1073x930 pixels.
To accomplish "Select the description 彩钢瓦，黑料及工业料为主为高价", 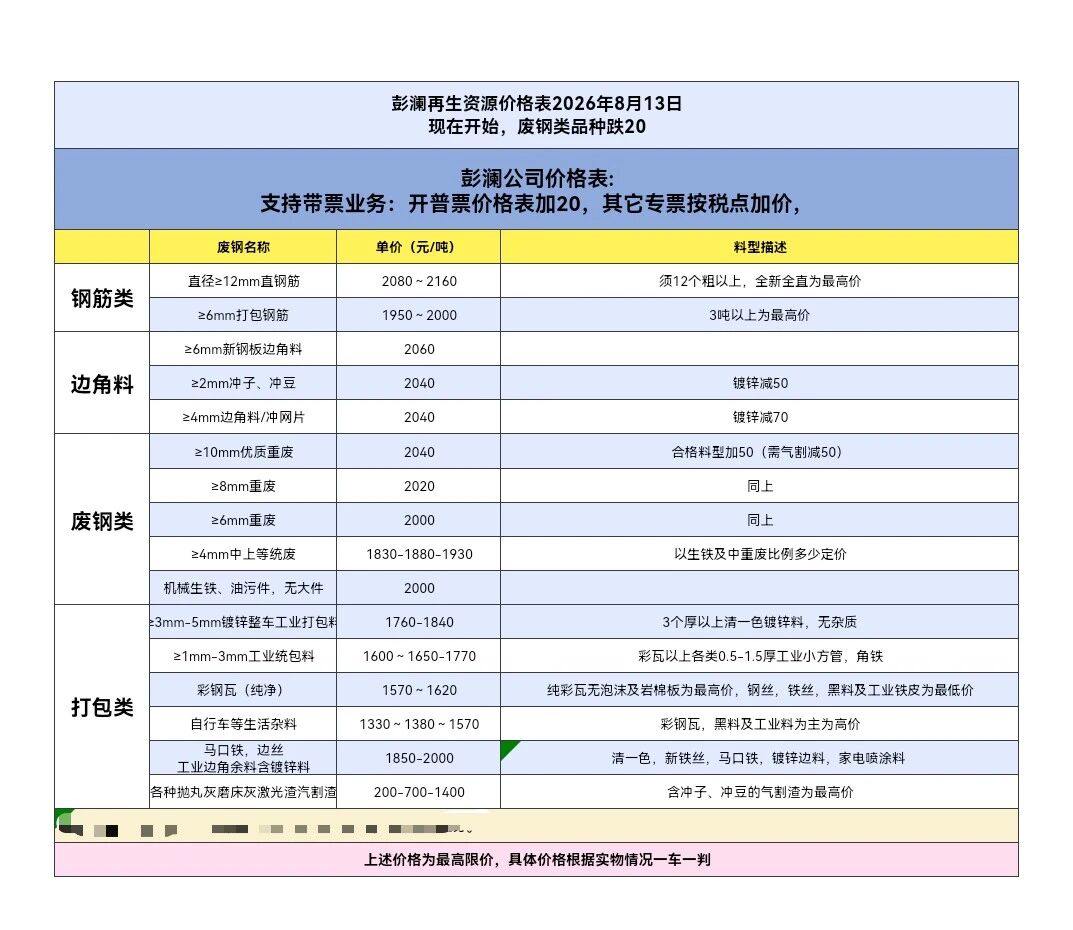I will (x=760, y=724).
